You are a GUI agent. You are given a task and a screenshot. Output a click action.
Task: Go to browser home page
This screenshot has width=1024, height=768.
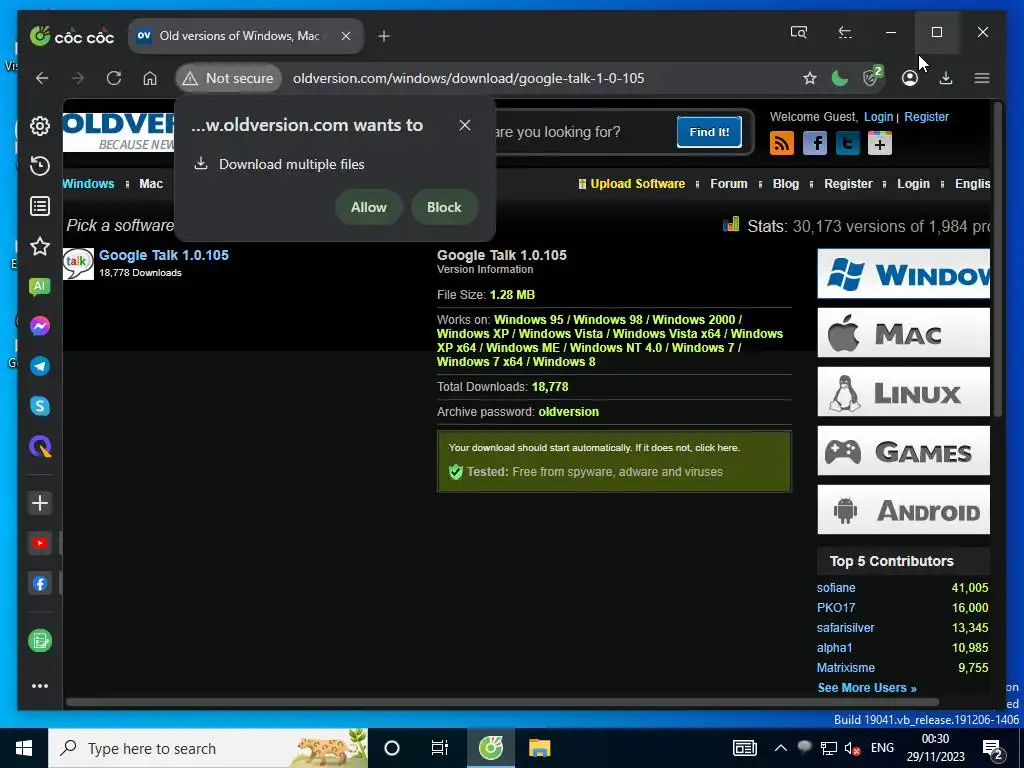tap(150, 78)
